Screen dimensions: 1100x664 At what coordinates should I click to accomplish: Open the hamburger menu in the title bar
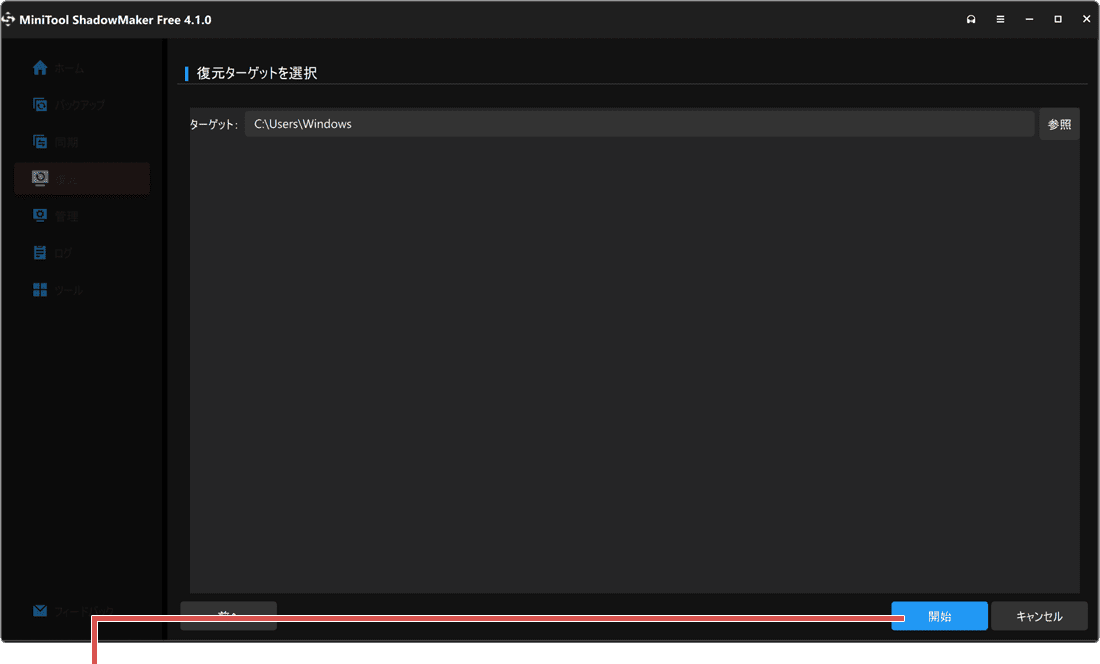[x=999, y=18]
